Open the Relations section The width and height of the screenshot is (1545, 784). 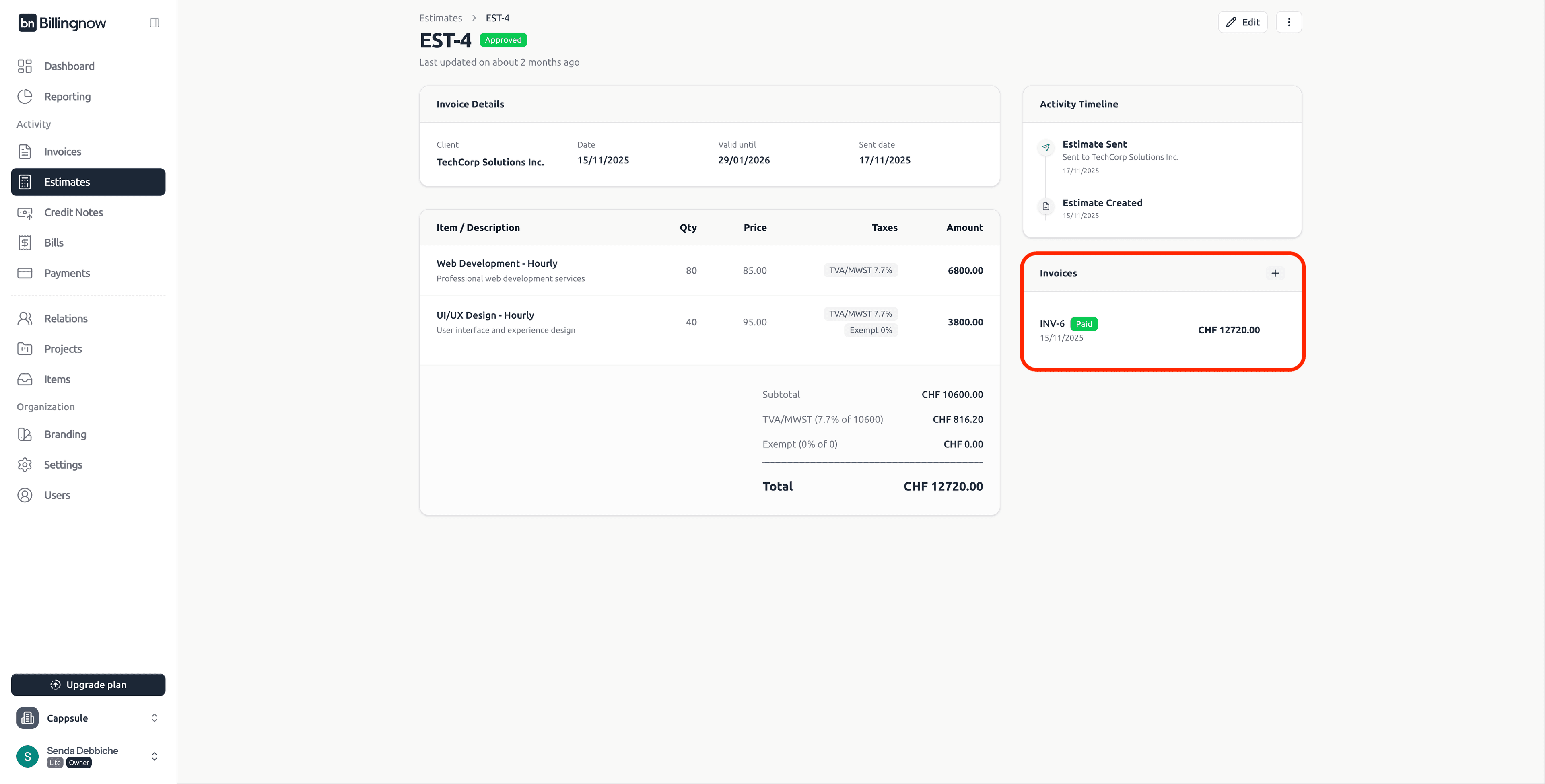click(65, 319)
